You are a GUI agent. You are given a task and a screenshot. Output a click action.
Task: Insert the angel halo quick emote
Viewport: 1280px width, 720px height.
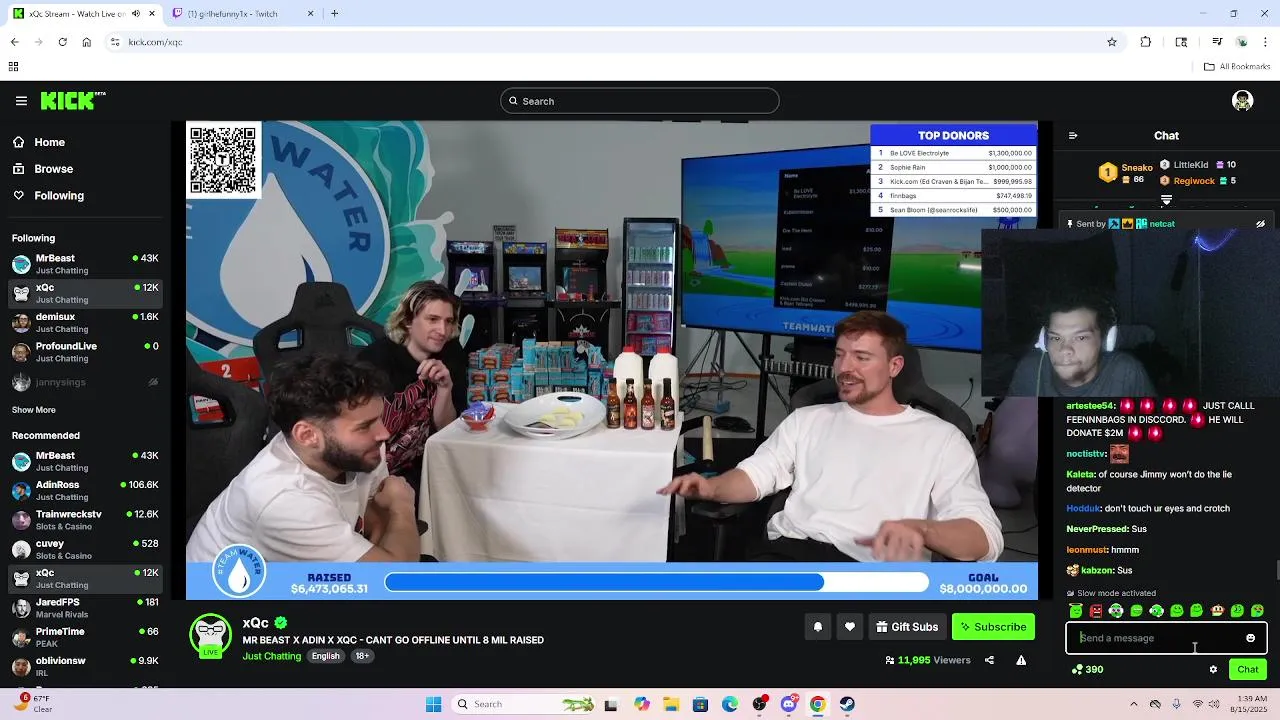coord(1076,611)
